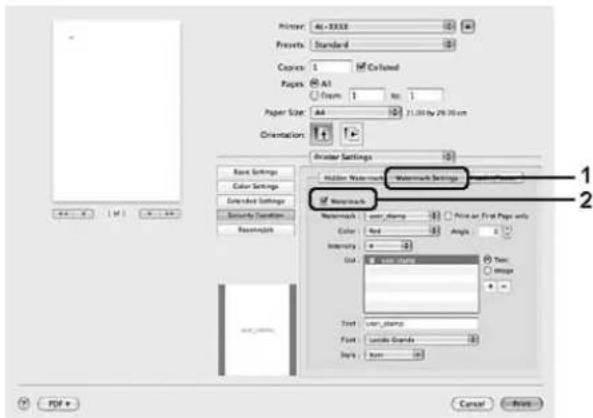Adjust Angle value with stepper arrows

click(507, 231)
